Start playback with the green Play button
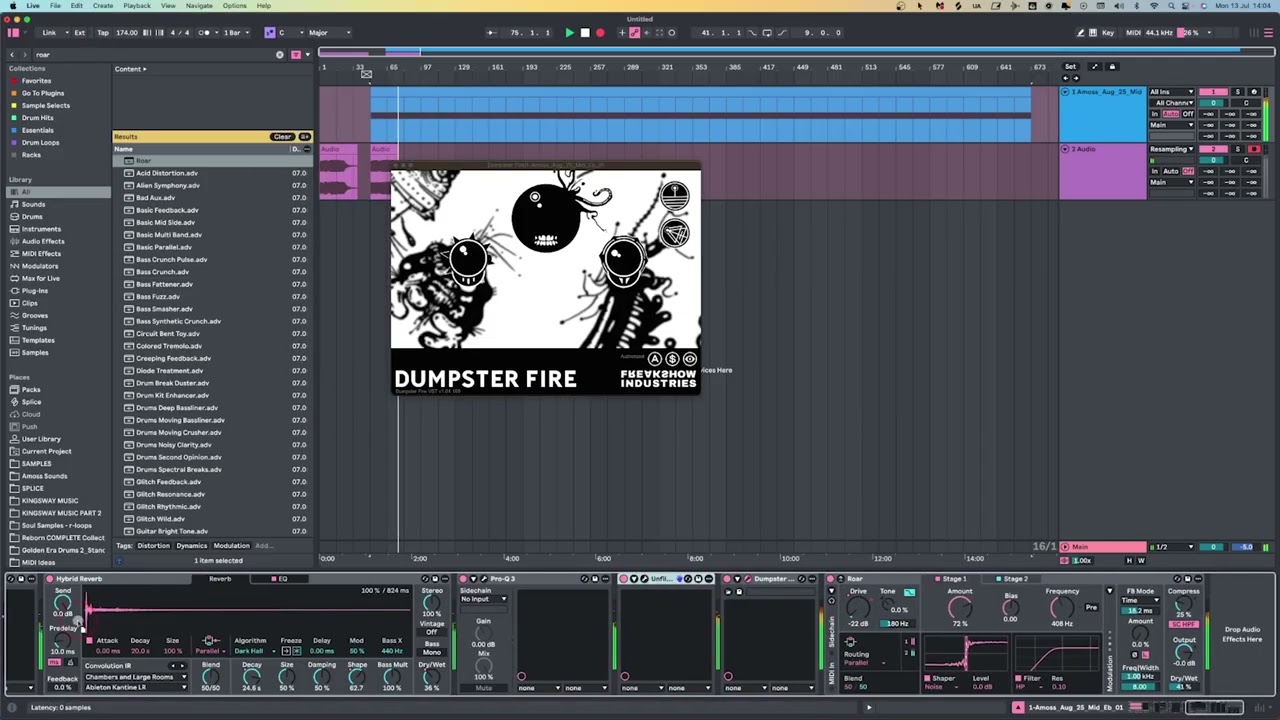The width and height of the screenshot is (1280, 720). 569,33
